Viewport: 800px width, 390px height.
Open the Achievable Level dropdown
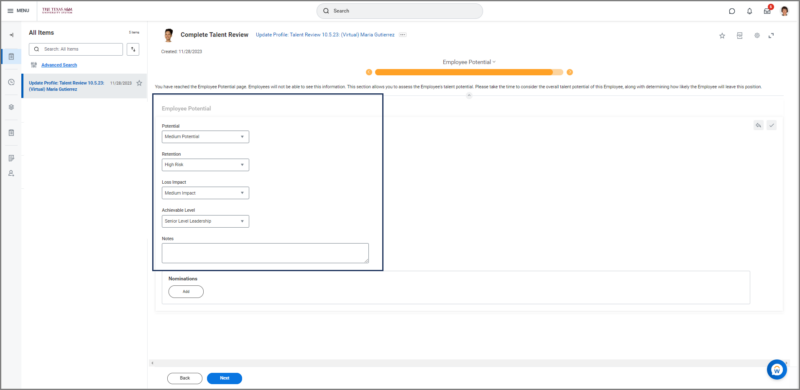click(x=206, y=221)
